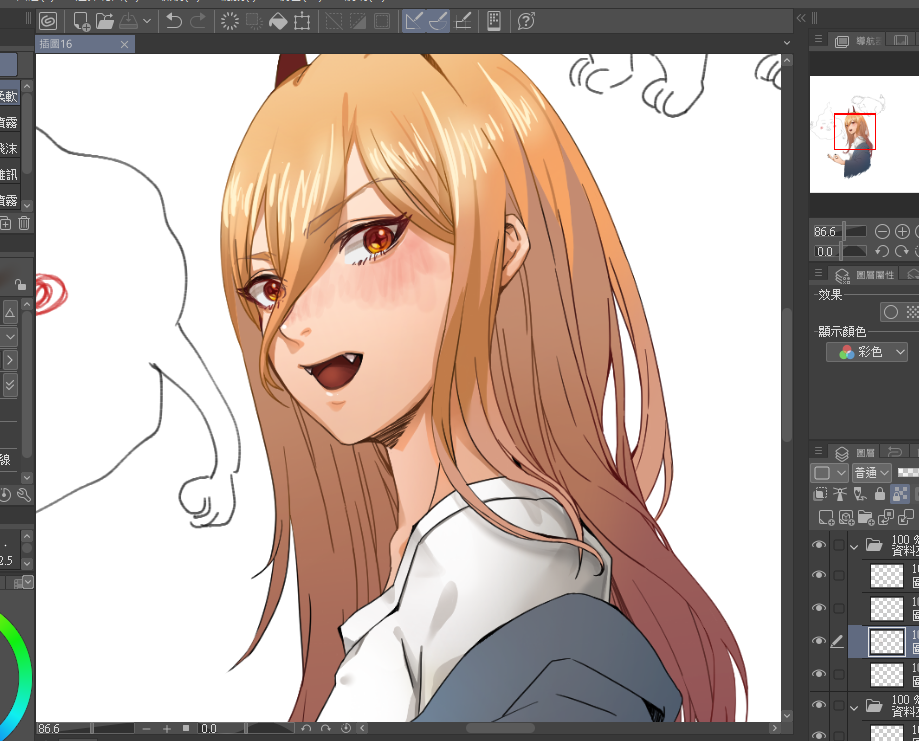Toggle Snap to Ruler
The image size is (919, 741).
click(x=414, y=22)
